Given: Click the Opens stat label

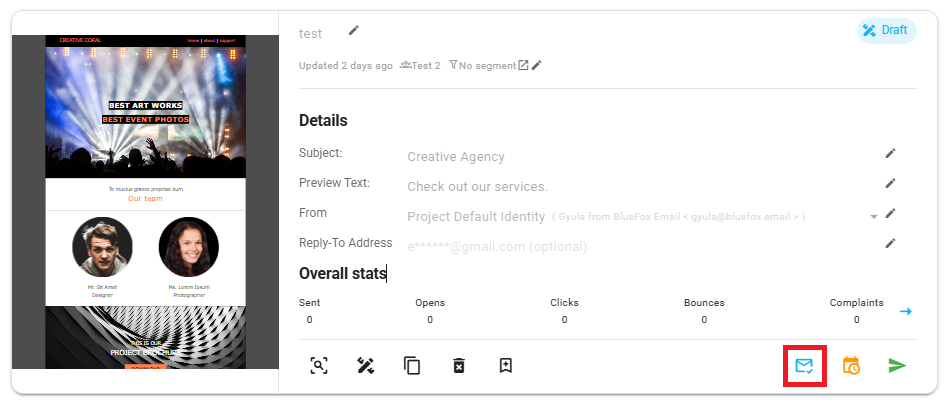Looking at the screenshot, I should coord(430,303).
